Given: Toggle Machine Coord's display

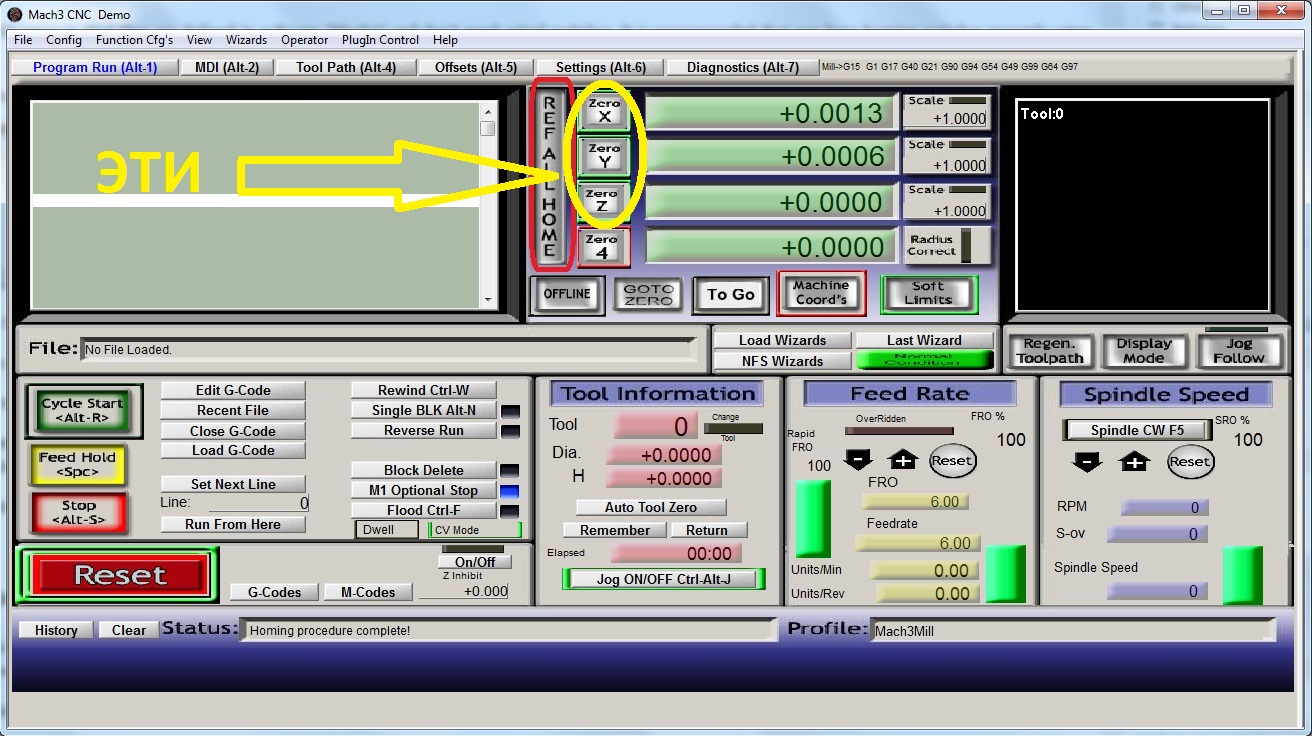Looking at the screenshot, I should [x=821, y=293].
